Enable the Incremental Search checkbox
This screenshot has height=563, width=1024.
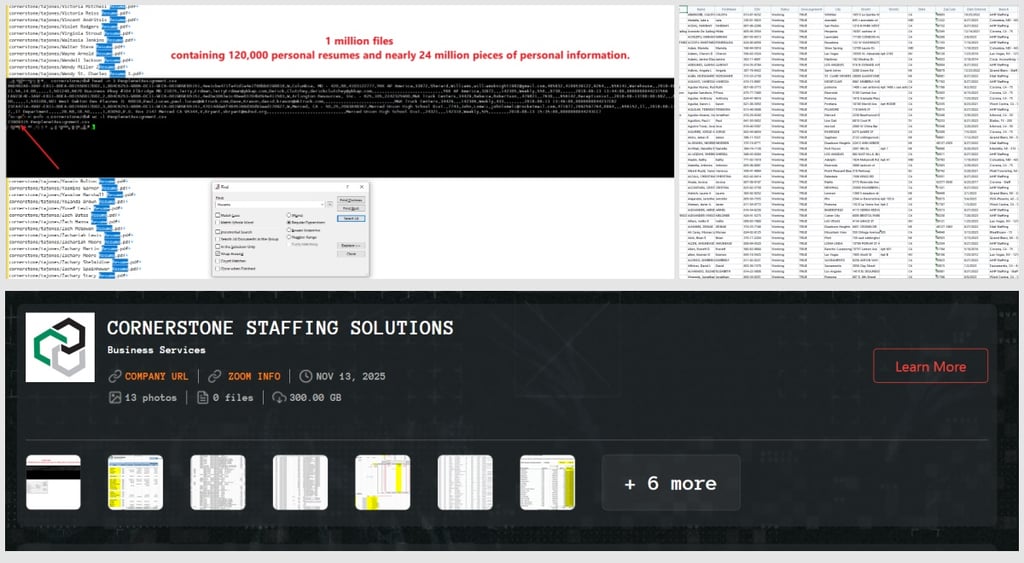[x=217, y=232]
